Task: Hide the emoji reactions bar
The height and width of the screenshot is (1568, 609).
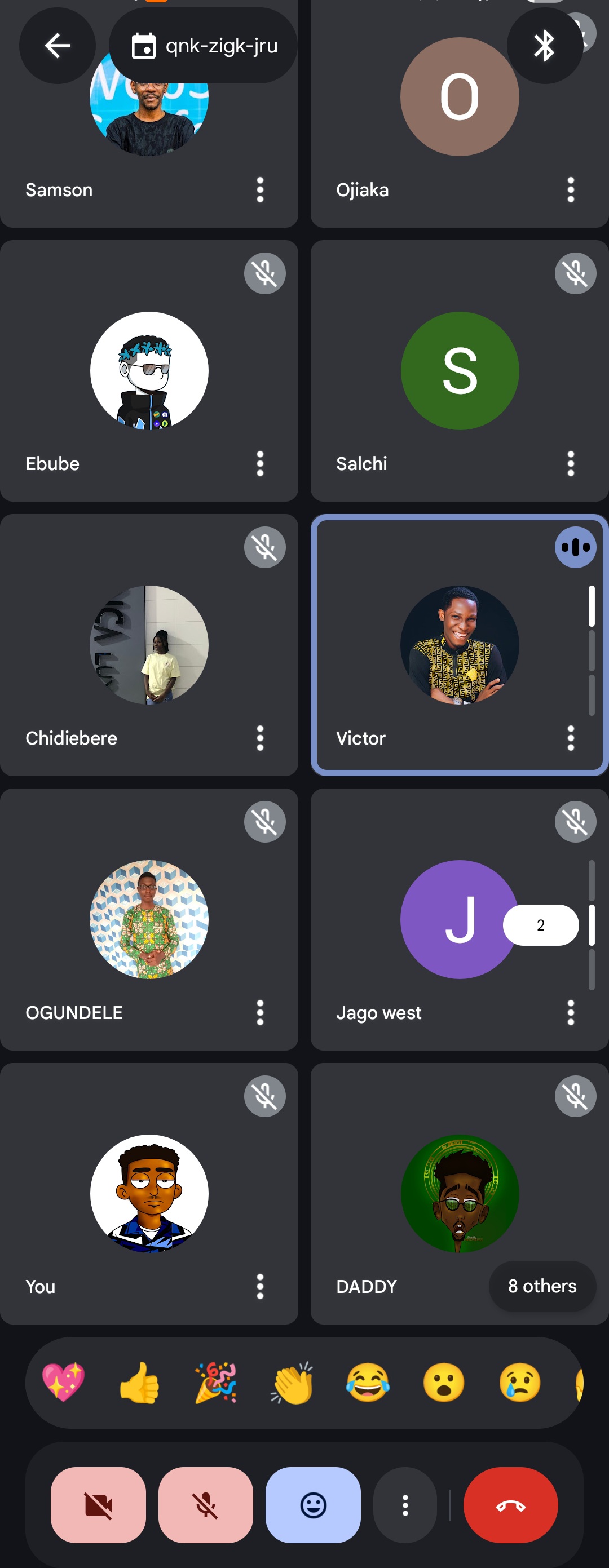Action: (x=313, y=1505)
